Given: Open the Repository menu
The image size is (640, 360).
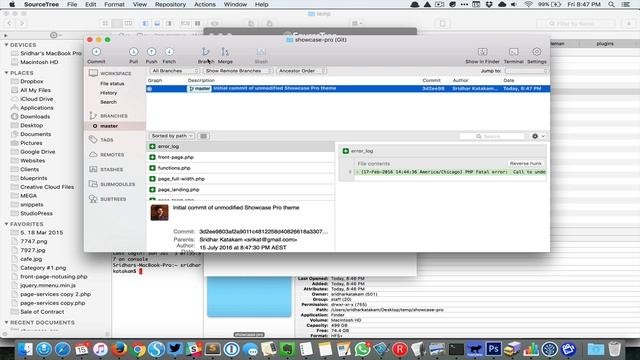Looking at the screenshot, I should [170, 4].
